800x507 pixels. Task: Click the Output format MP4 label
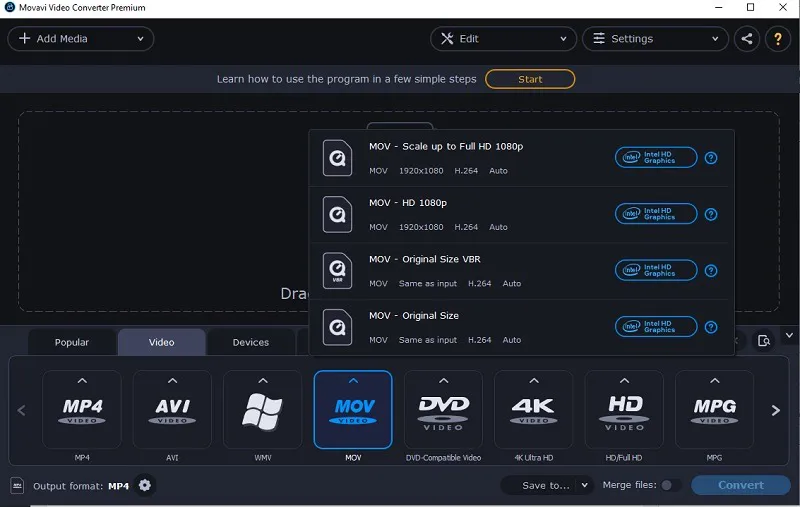coord(81,486)
